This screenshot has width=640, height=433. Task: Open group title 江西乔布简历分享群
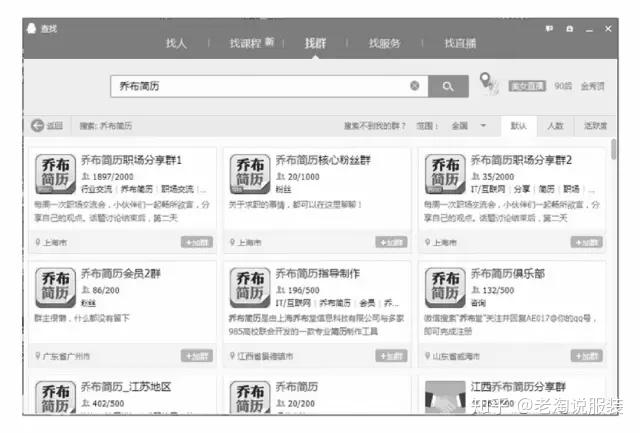518,386
